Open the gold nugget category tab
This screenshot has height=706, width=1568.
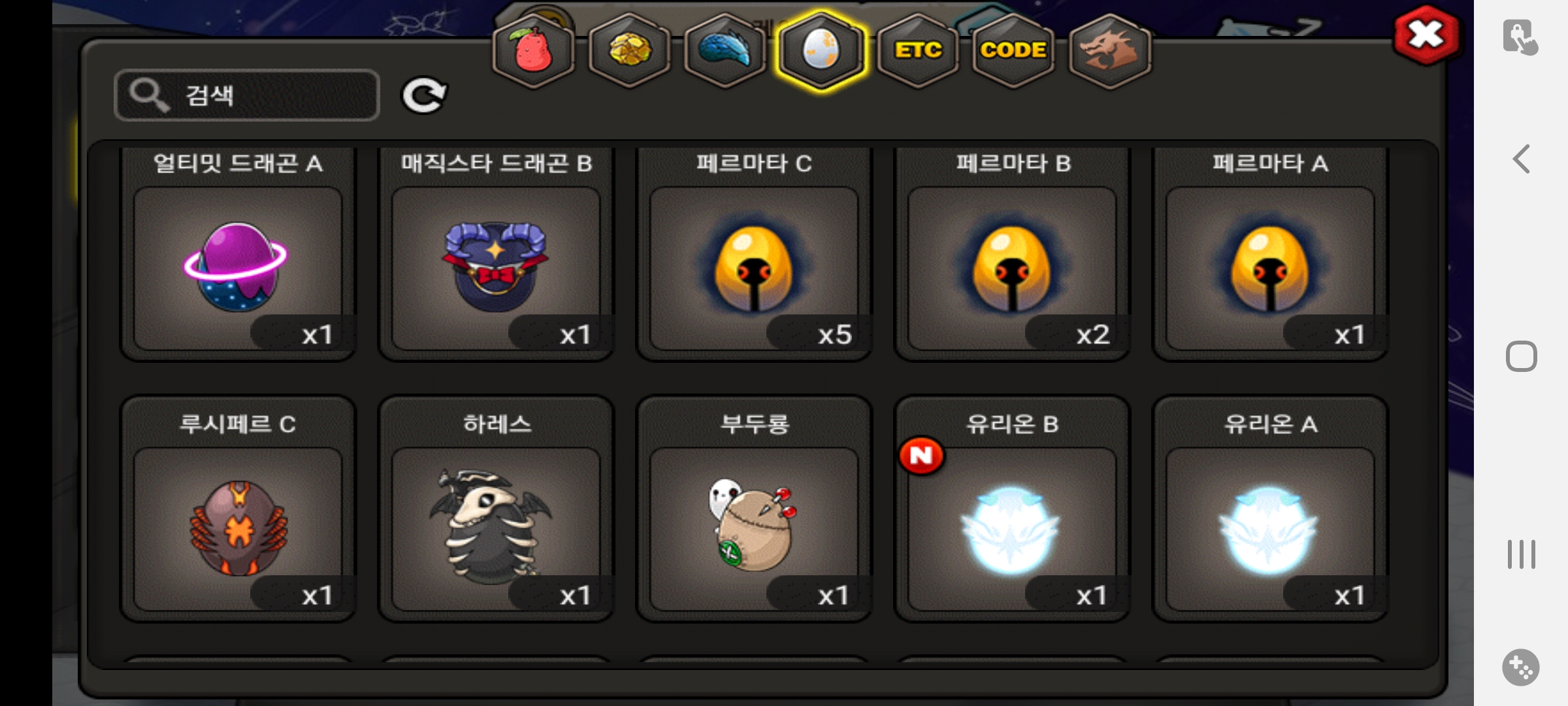pyautogui.click(x=629, y=51)
